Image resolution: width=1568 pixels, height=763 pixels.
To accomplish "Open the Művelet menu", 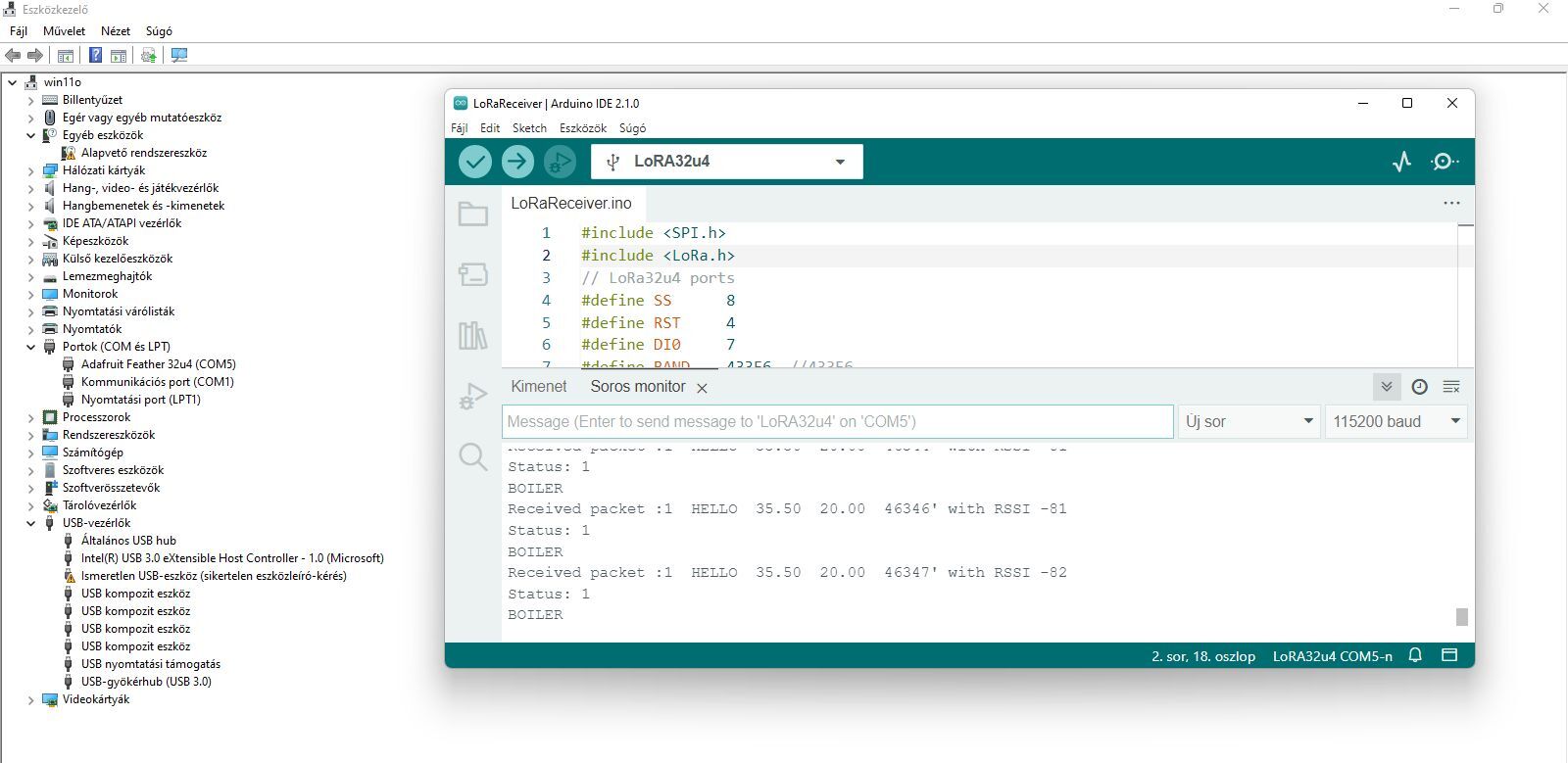I will (64, 31).
